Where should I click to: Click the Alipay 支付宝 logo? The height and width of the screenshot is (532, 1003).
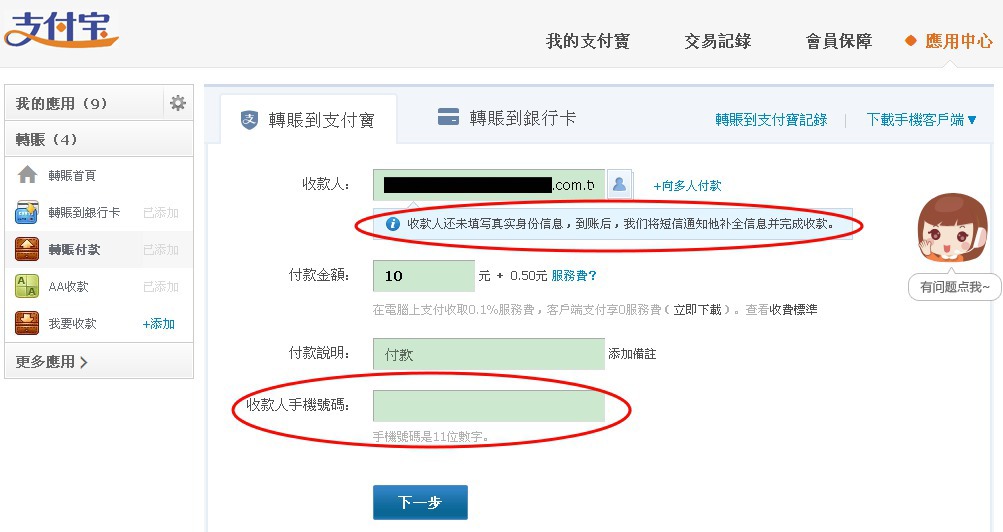click(61, 29)
